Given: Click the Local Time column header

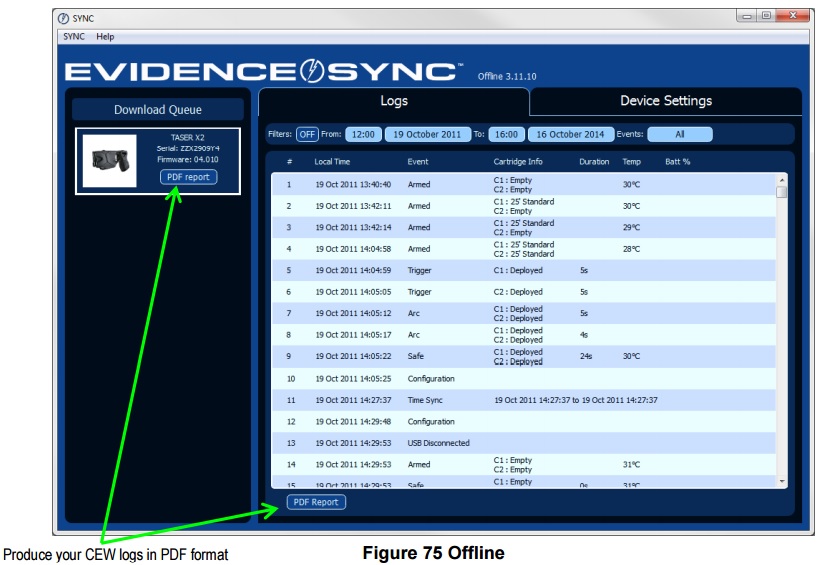Looking at the screenshot, I should point(332,161).
